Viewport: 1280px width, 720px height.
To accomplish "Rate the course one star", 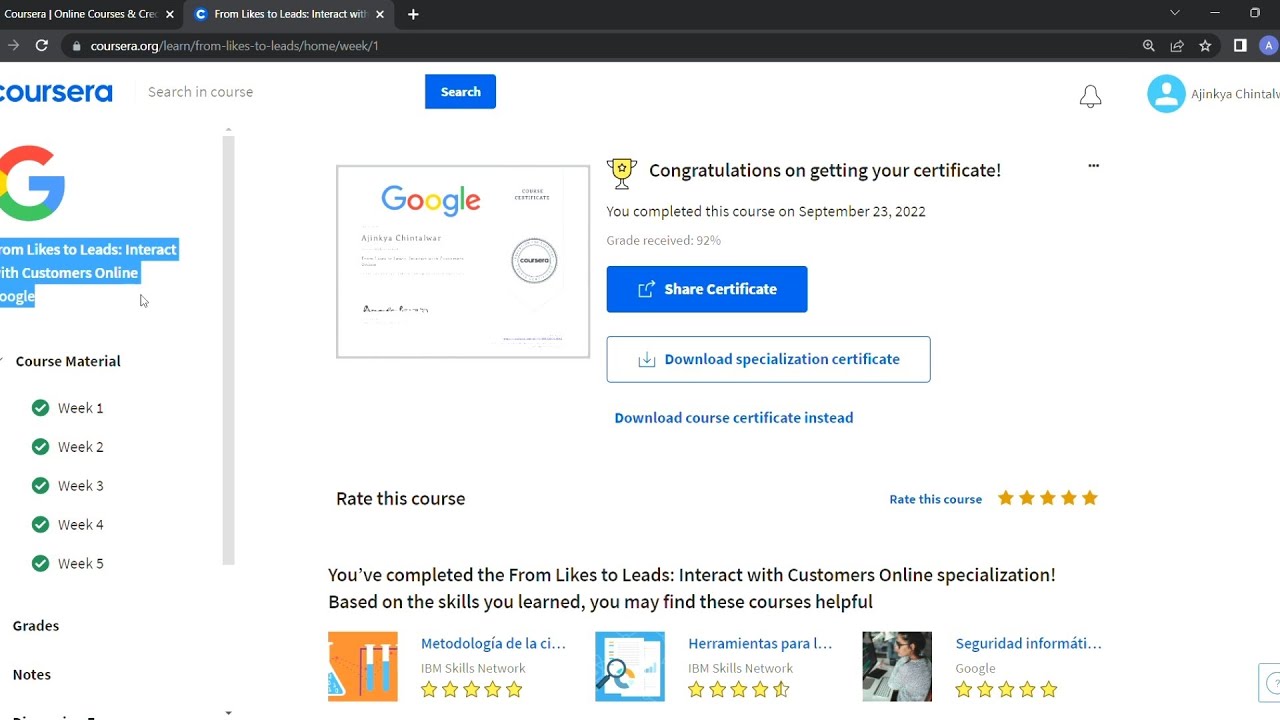I will click(x=1006, y=498).
